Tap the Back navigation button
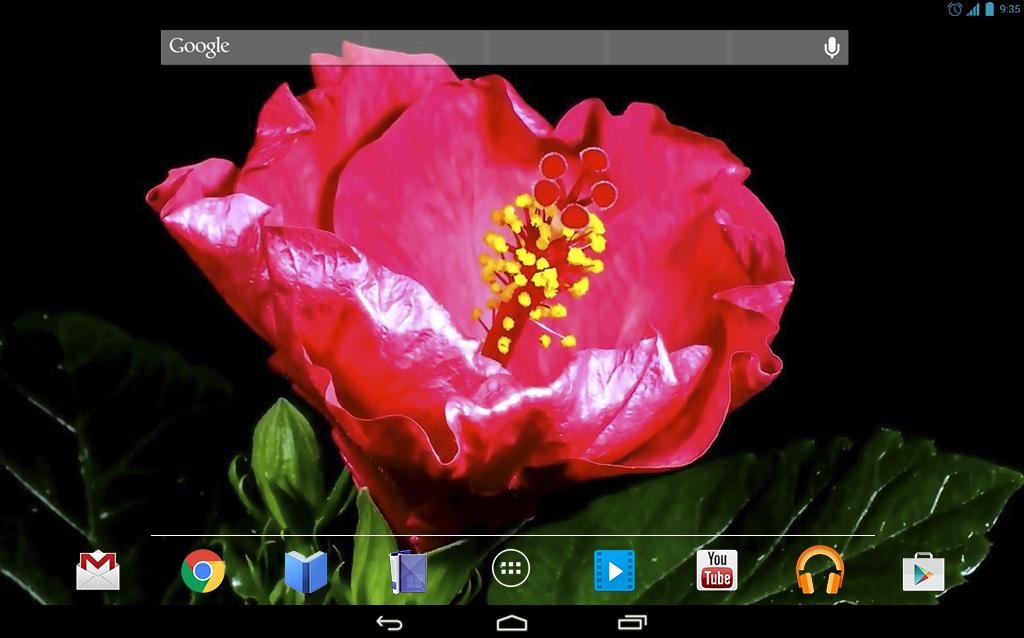This screenshot has height=638, width=1024. [x=389, y=622]
